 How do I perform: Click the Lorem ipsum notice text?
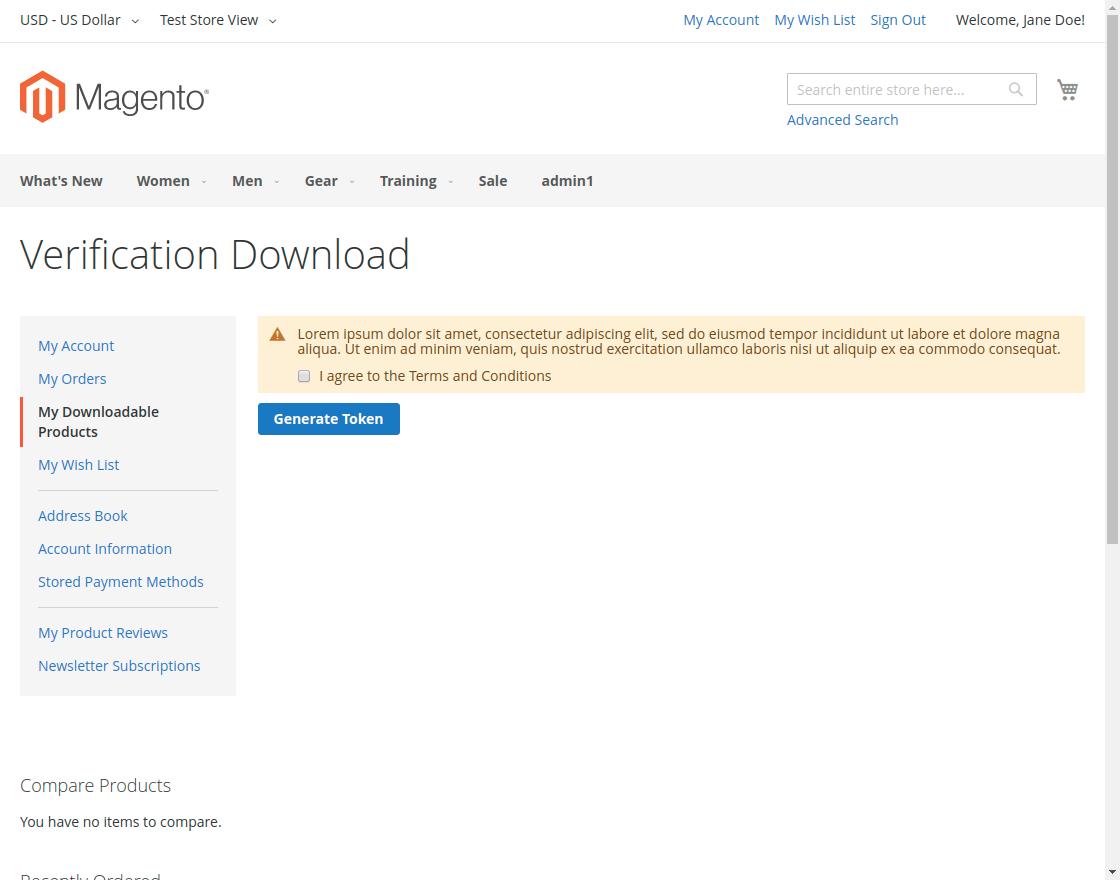click(x=679, y=341)
